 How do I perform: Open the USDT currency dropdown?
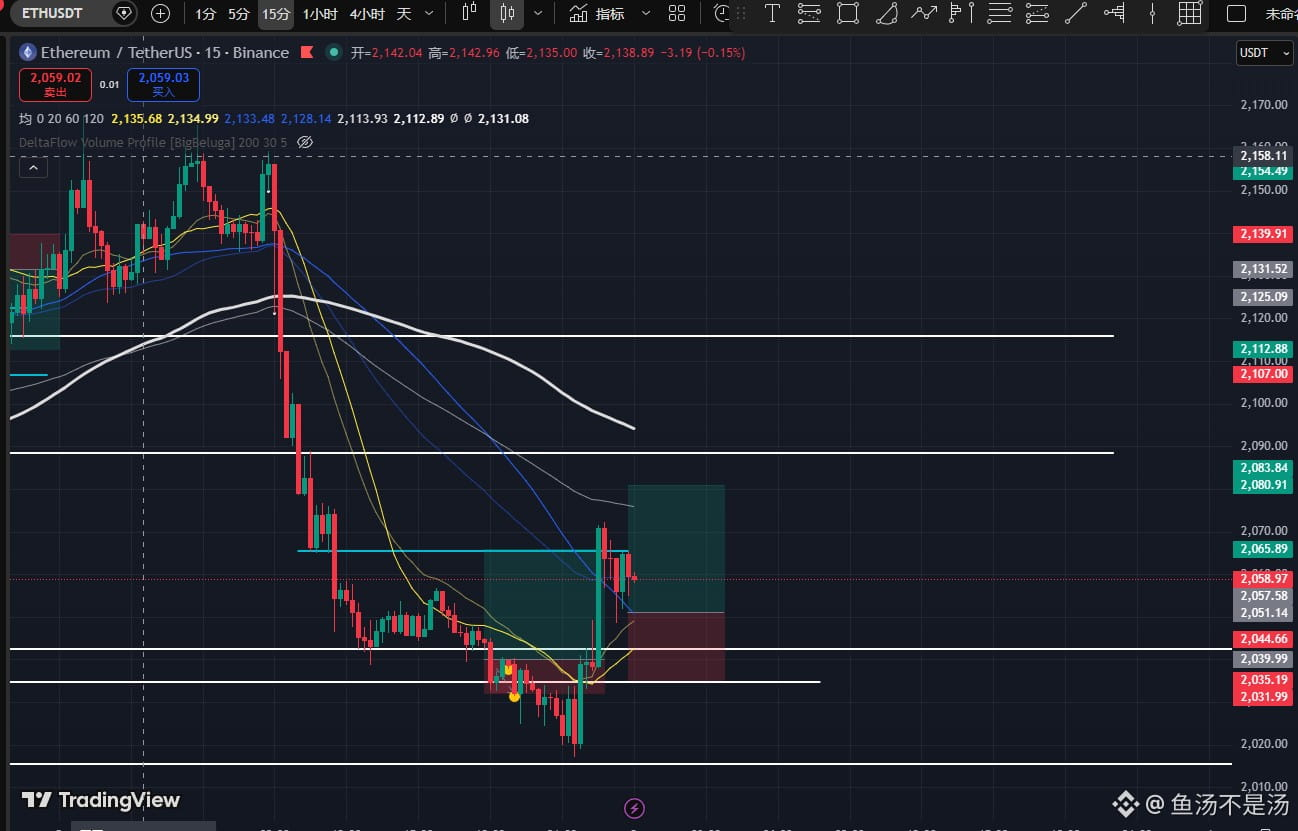pos(1265,53)
